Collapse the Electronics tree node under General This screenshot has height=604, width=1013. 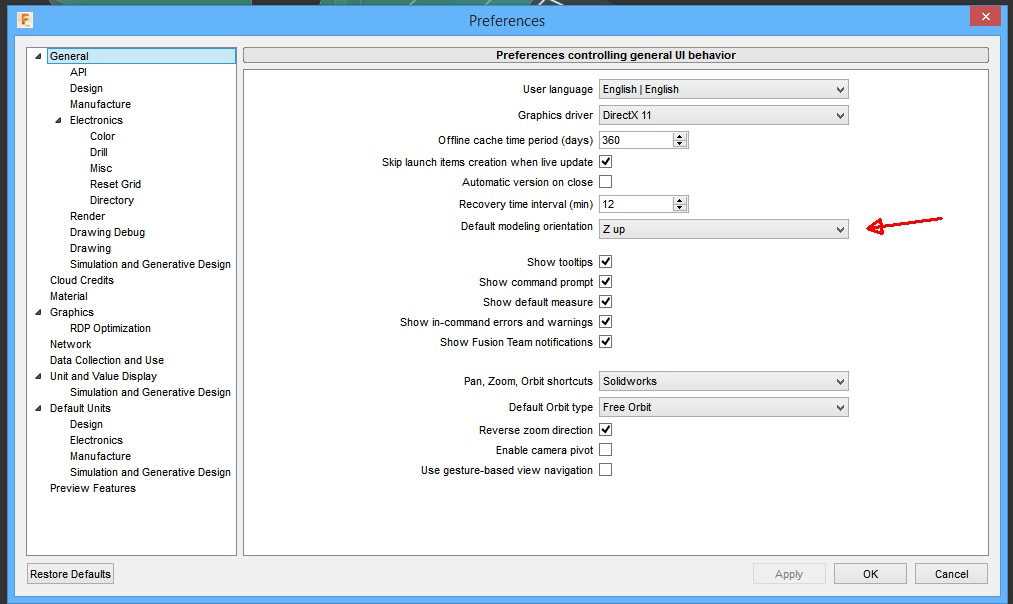click(x=58, y=120)
